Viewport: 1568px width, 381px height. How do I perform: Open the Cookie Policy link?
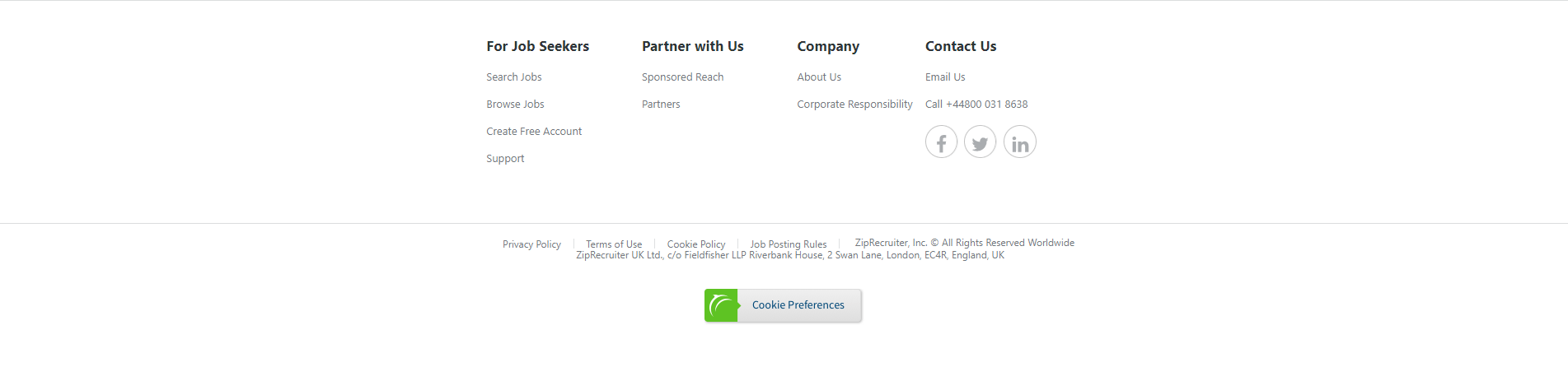[696, 244]
